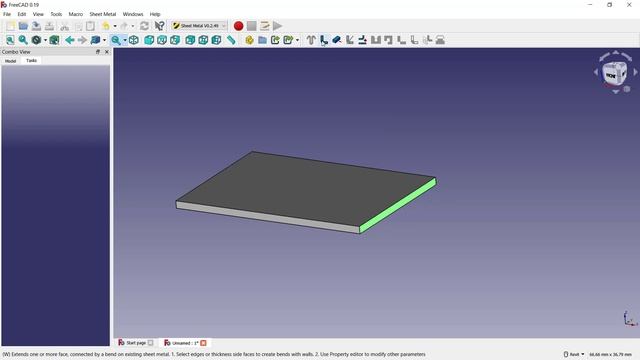Set the Top view cube icon

162,40
